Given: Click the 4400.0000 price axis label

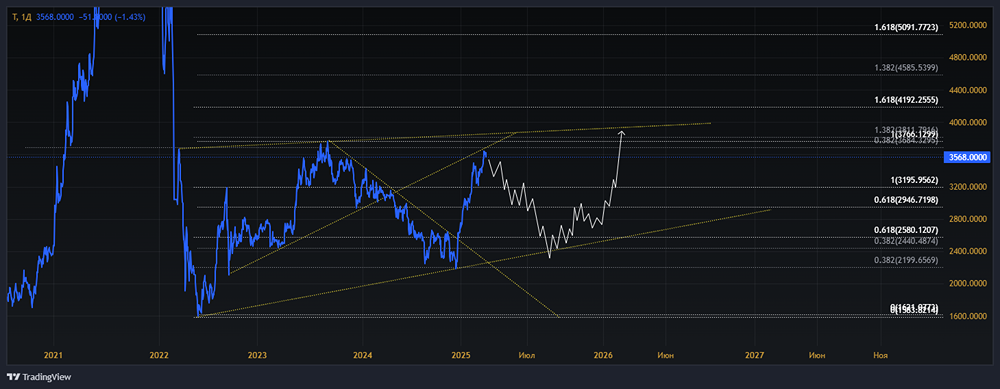Looking at the screenshot, I should click(x=967, y=90).
